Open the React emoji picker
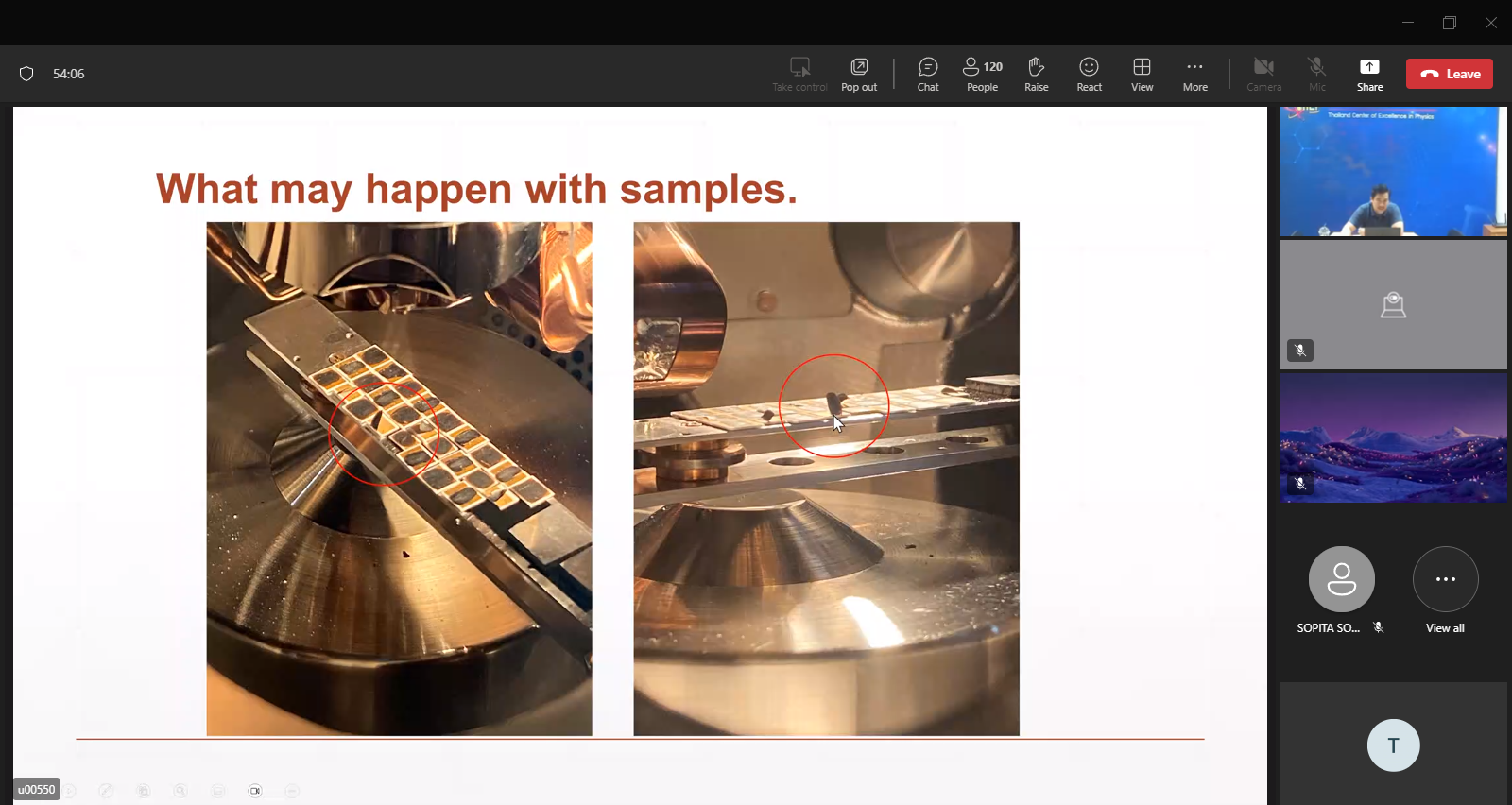Image resolution: width=1512 pixels, height=805 pixels. click(1089, 74)
